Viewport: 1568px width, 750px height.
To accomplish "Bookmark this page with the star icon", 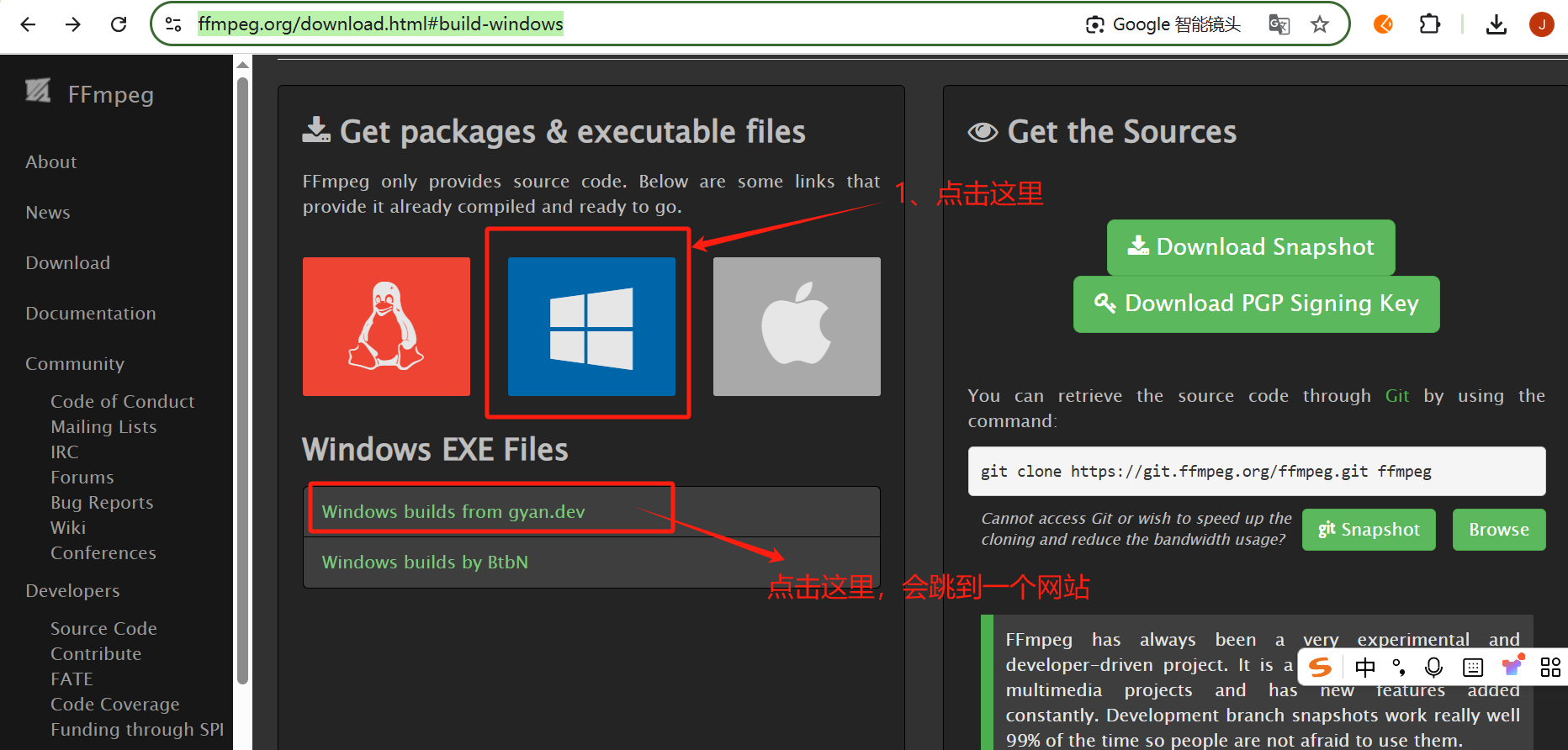I will click(1320, 24).
